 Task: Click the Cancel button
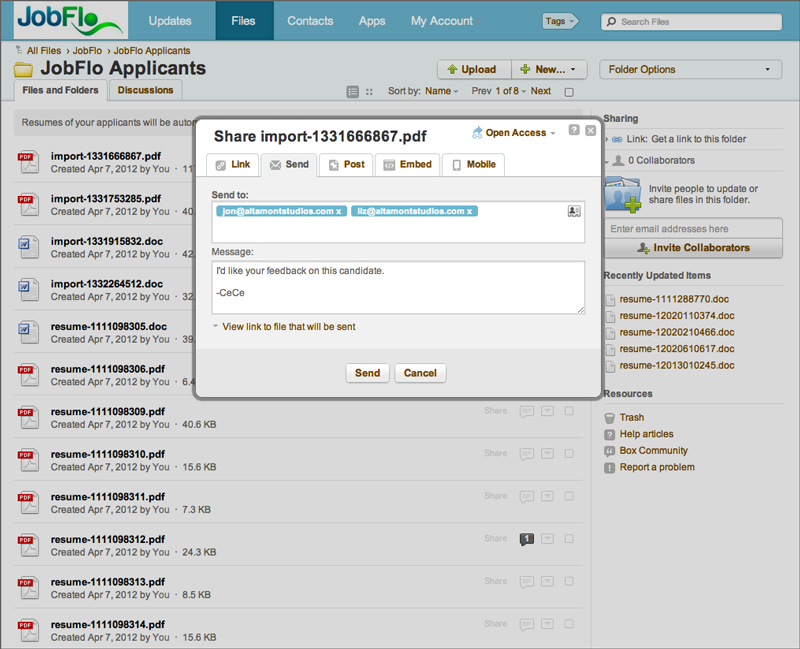pos(420,373)
